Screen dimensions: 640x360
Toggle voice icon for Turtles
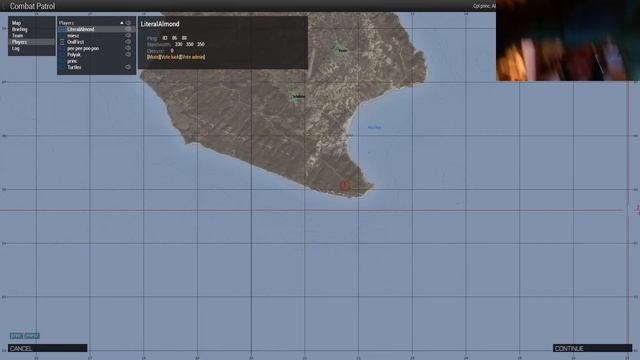coord(128,67)
